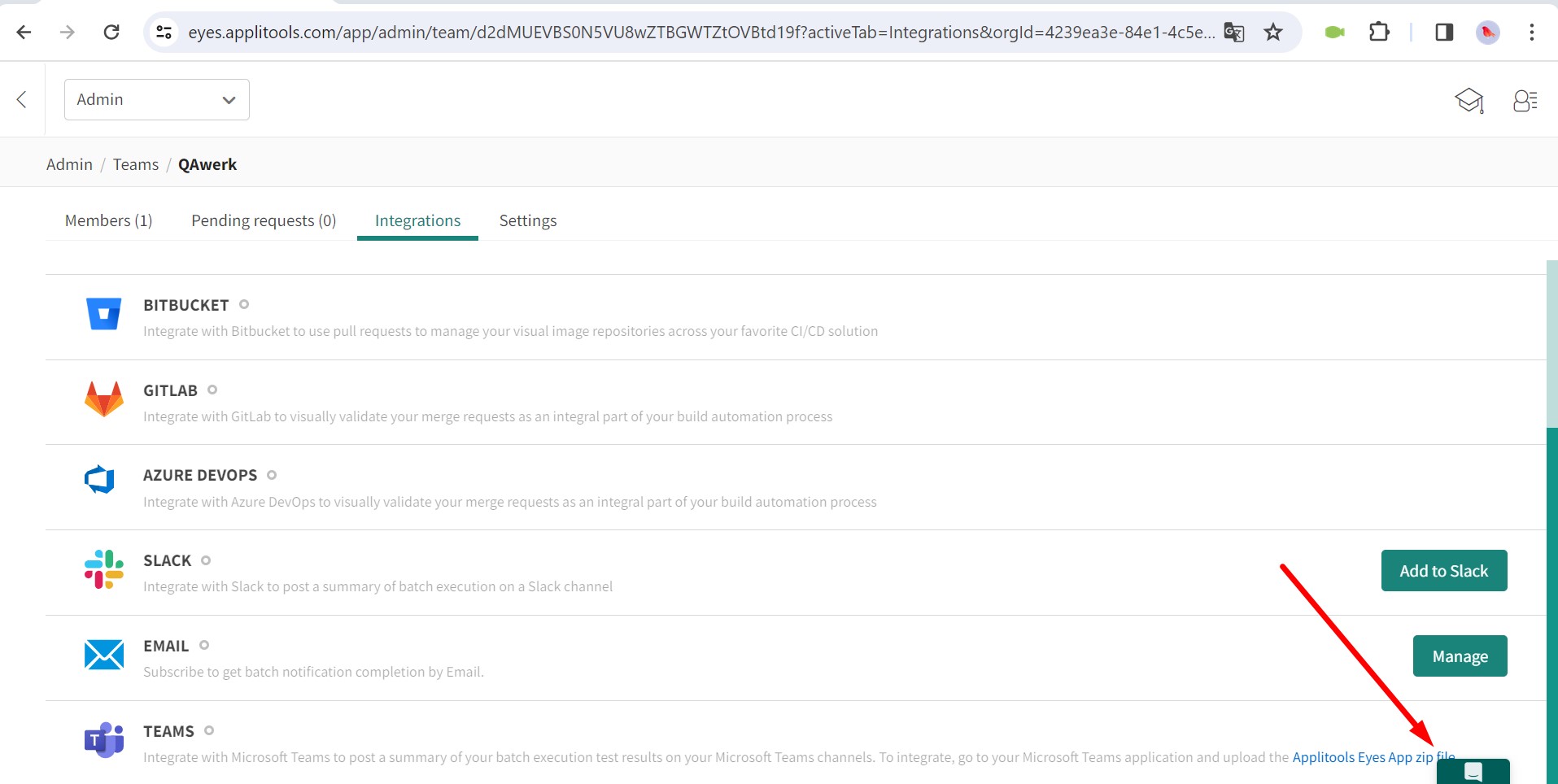
Task: Click the browser forward arrow
Action: click(x=68, y=32)
